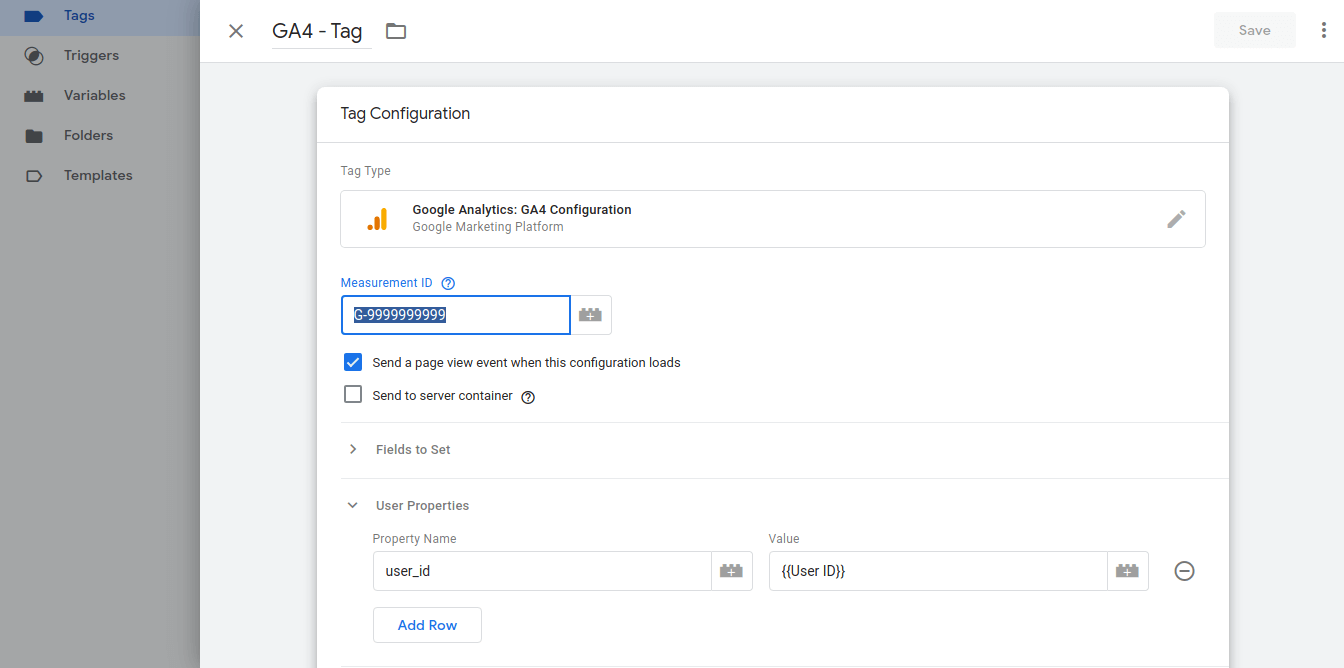Expand the Fields to Set section
Image resolution: width=1344 pixels, height=668 pixels.
tap(412, 450)
